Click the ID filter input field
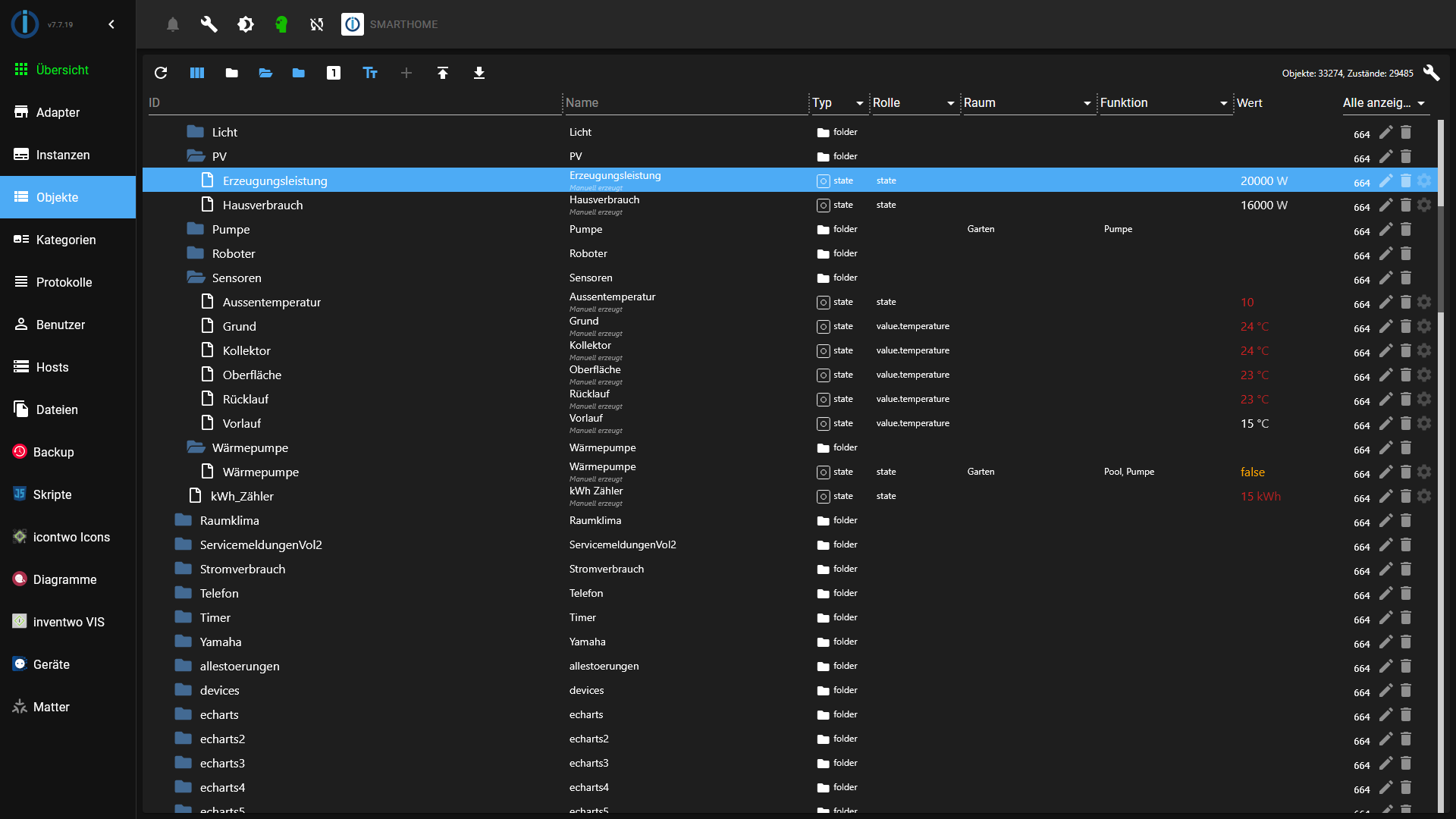Screen dimensions: 1456x819 (303, 103)
